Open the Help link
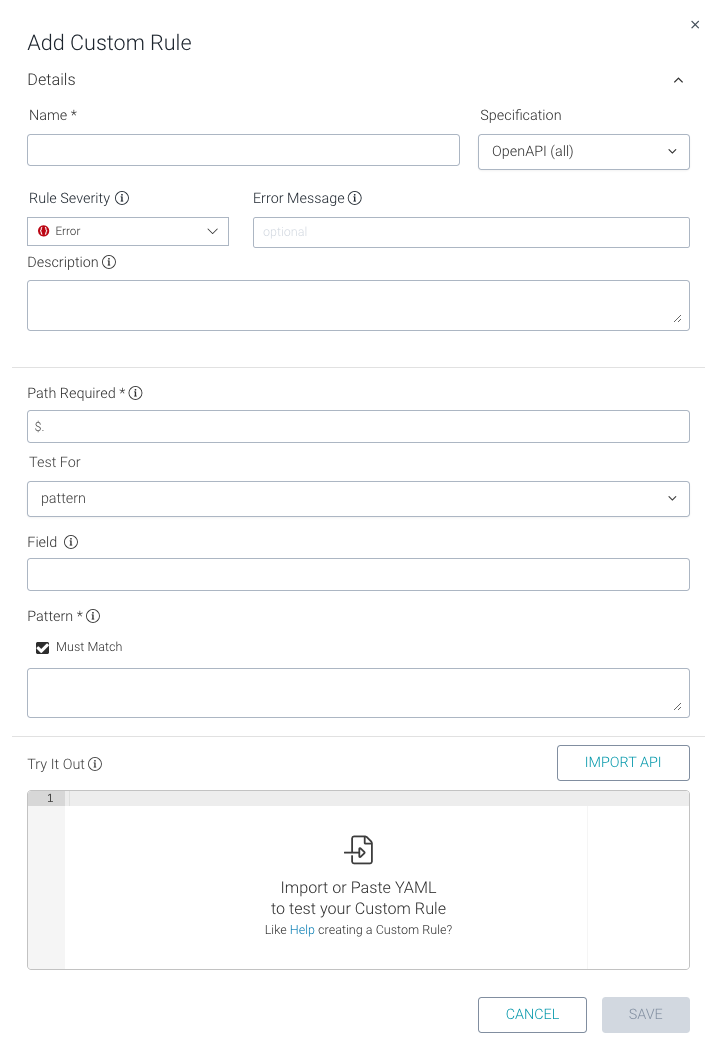Viewport: 717px width, 1060px height. tap(302, 930)
